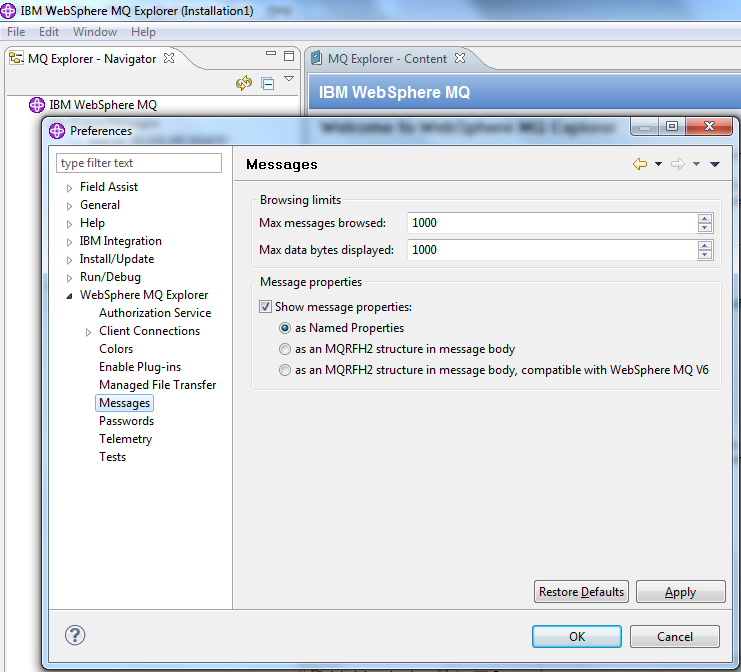Open the Window menu
The width and height of the screenshot is (741, 672).
tap(95, 32)
